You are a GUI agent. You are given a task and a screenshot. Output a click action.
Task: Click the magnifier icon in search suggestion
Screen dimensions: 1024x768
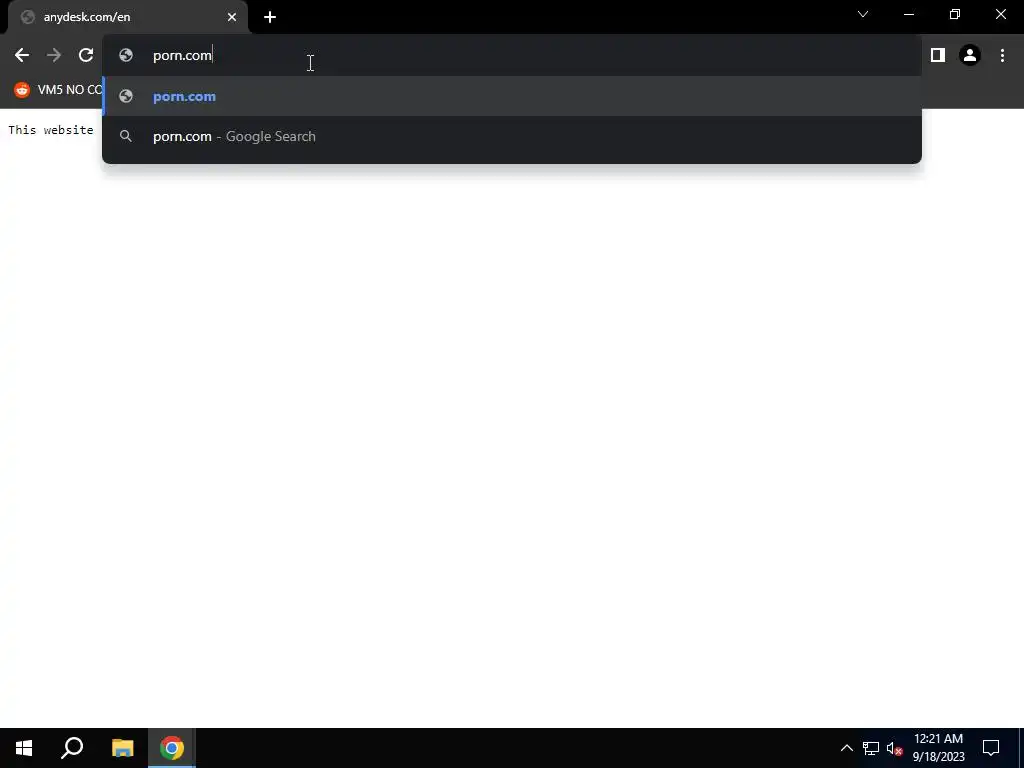126,136
